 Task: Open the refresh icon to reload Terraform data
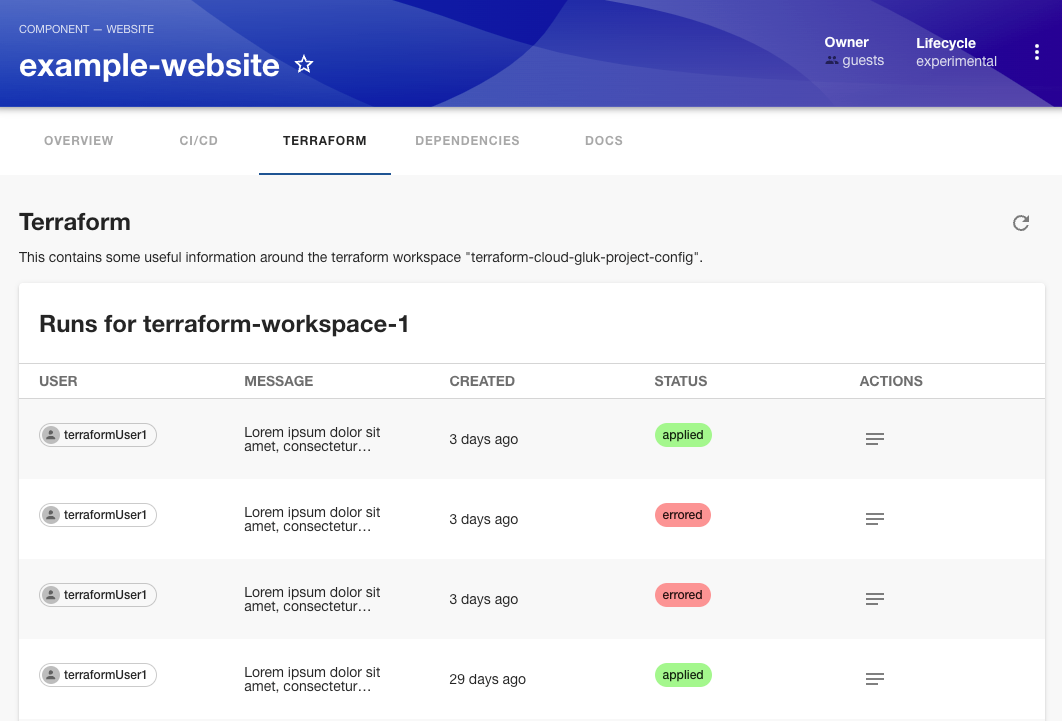point(1021,223)
